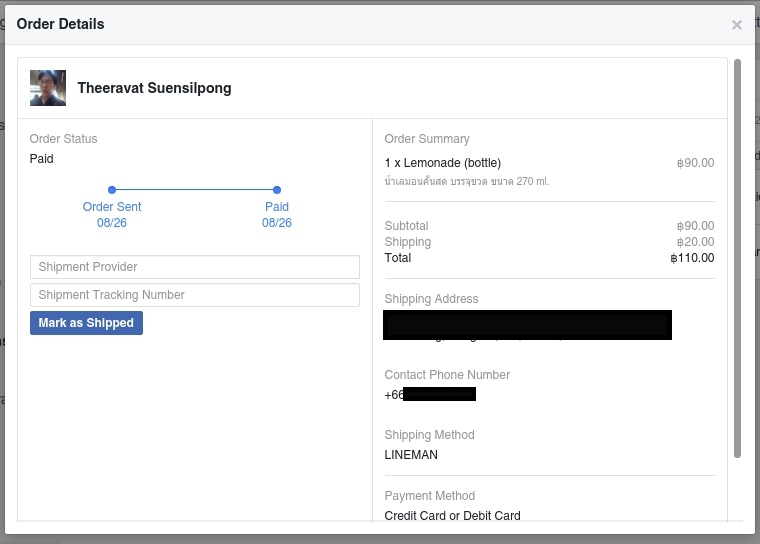Click the Order Sent 08/26 label

[112, 215]
